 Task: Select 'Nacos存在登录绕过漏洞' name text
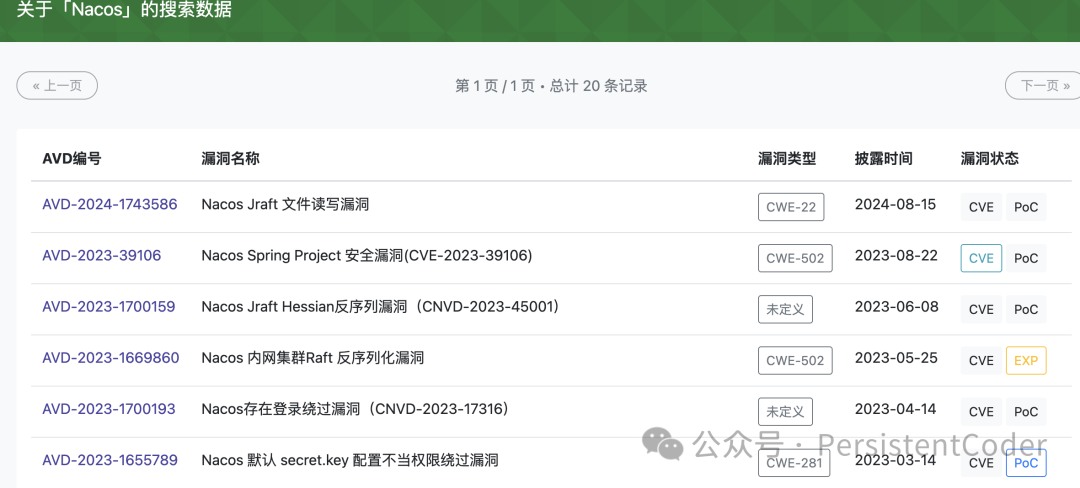click(x=281, y=409)
